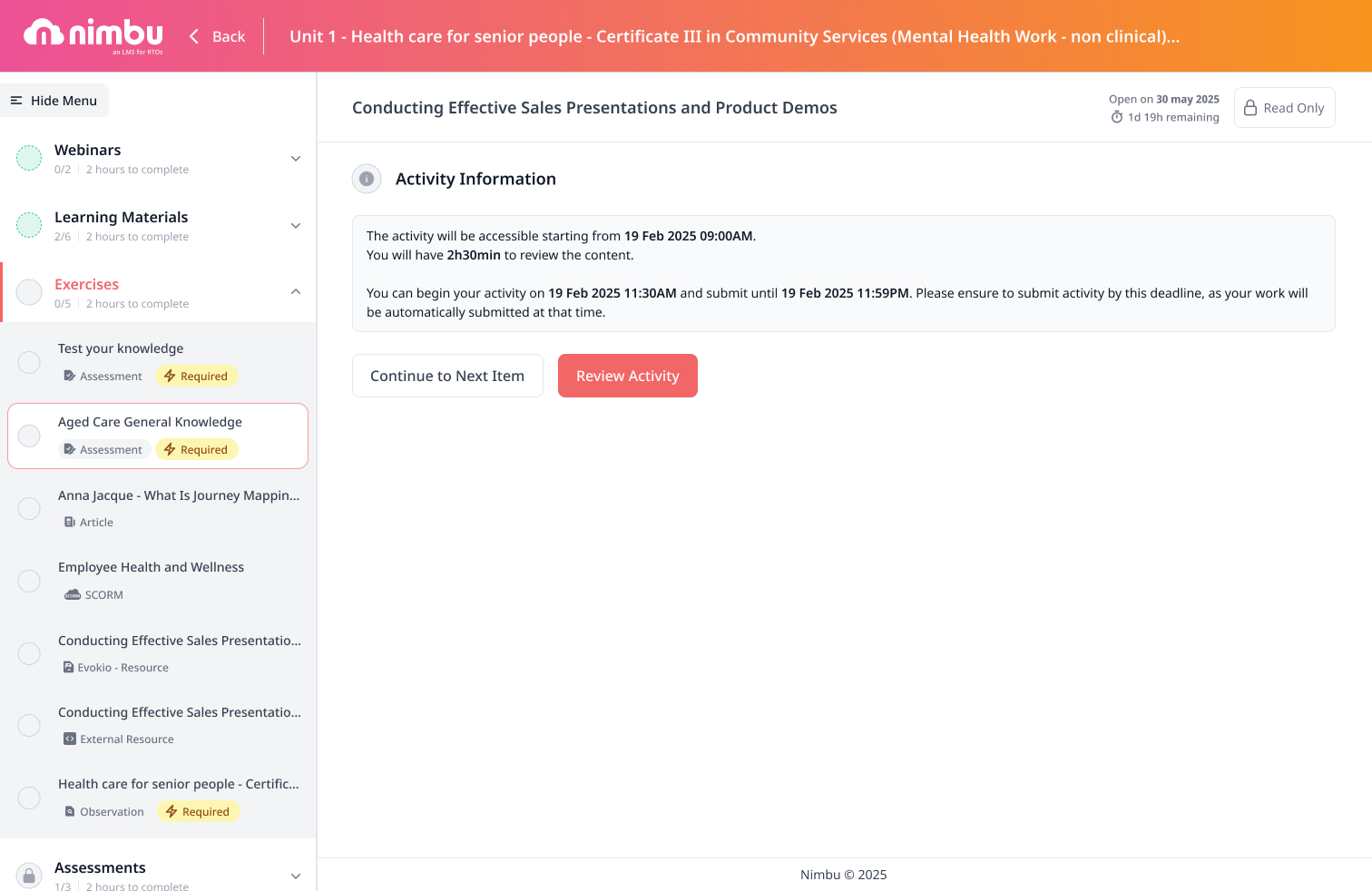
Task: Click the Nimbu © 2025 footer text
Action: tap(844, 875)
